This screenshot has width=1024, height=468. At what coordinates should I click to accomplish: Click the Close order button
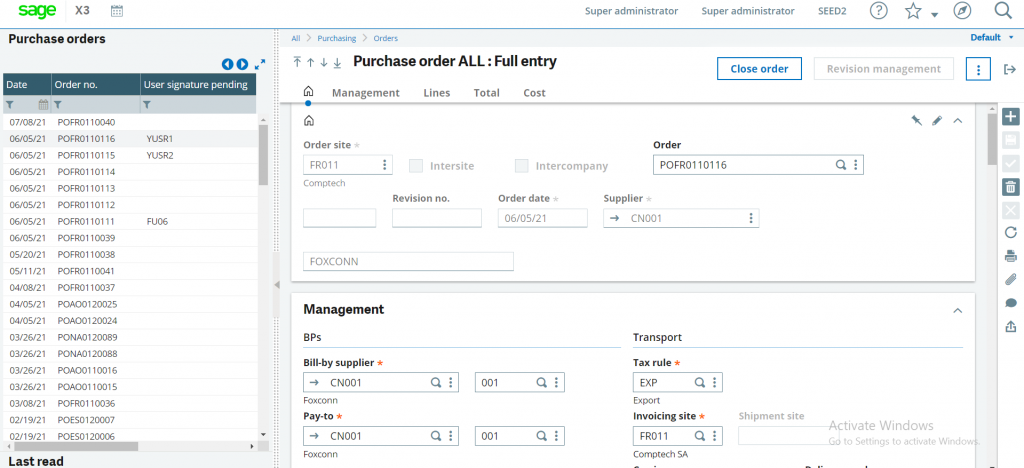click(x=759, y=69)
